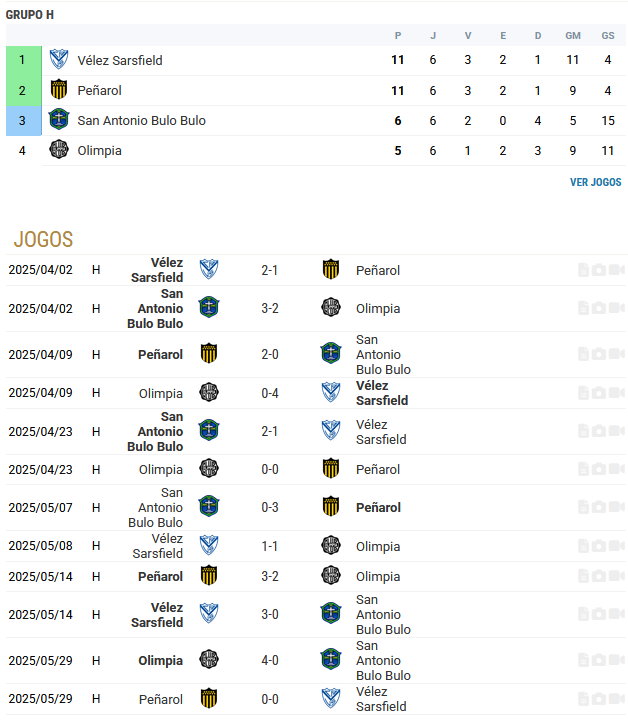Click San Antonio Bulo Bulo crest in standings
The image size is (628, 721).
point(59,120)
